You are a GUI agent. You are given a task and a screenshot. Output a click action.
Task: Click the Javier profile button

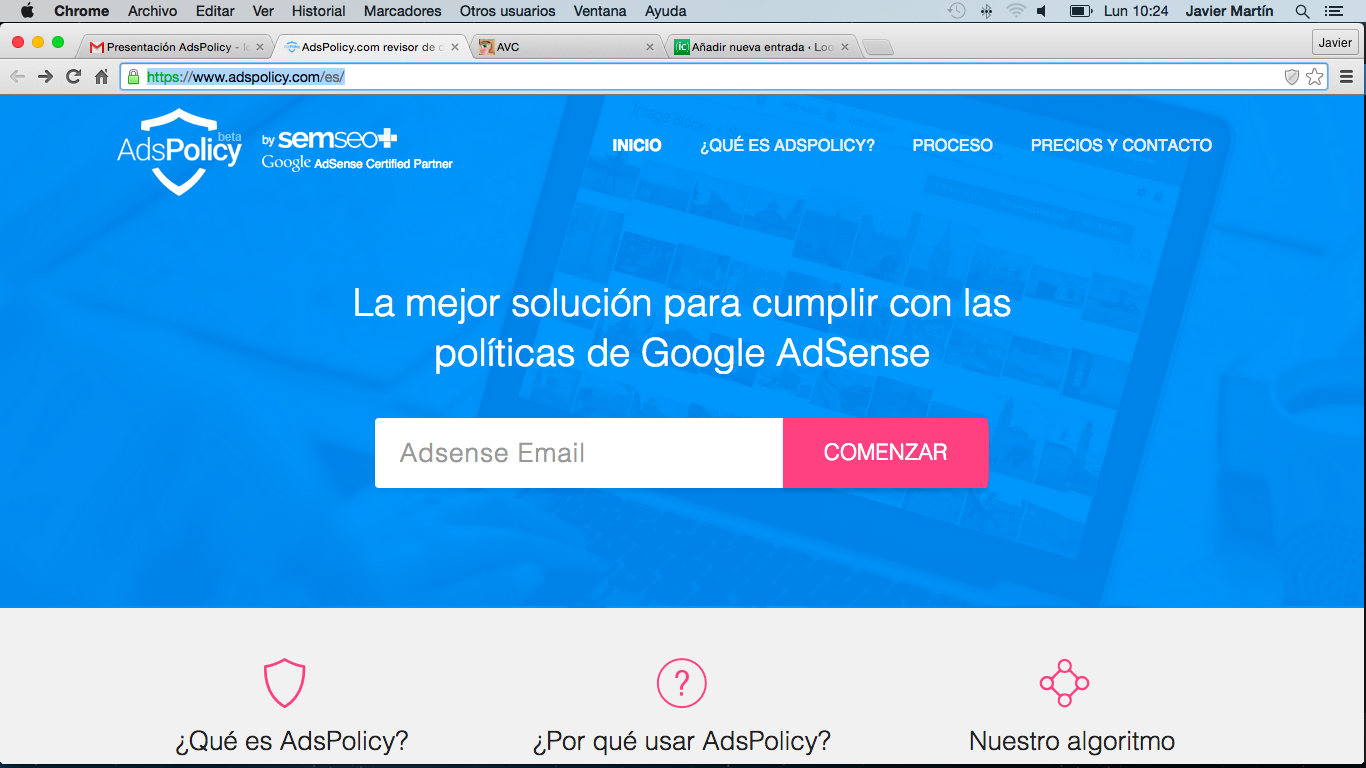pyautogui.click(x=1335, y=43)
